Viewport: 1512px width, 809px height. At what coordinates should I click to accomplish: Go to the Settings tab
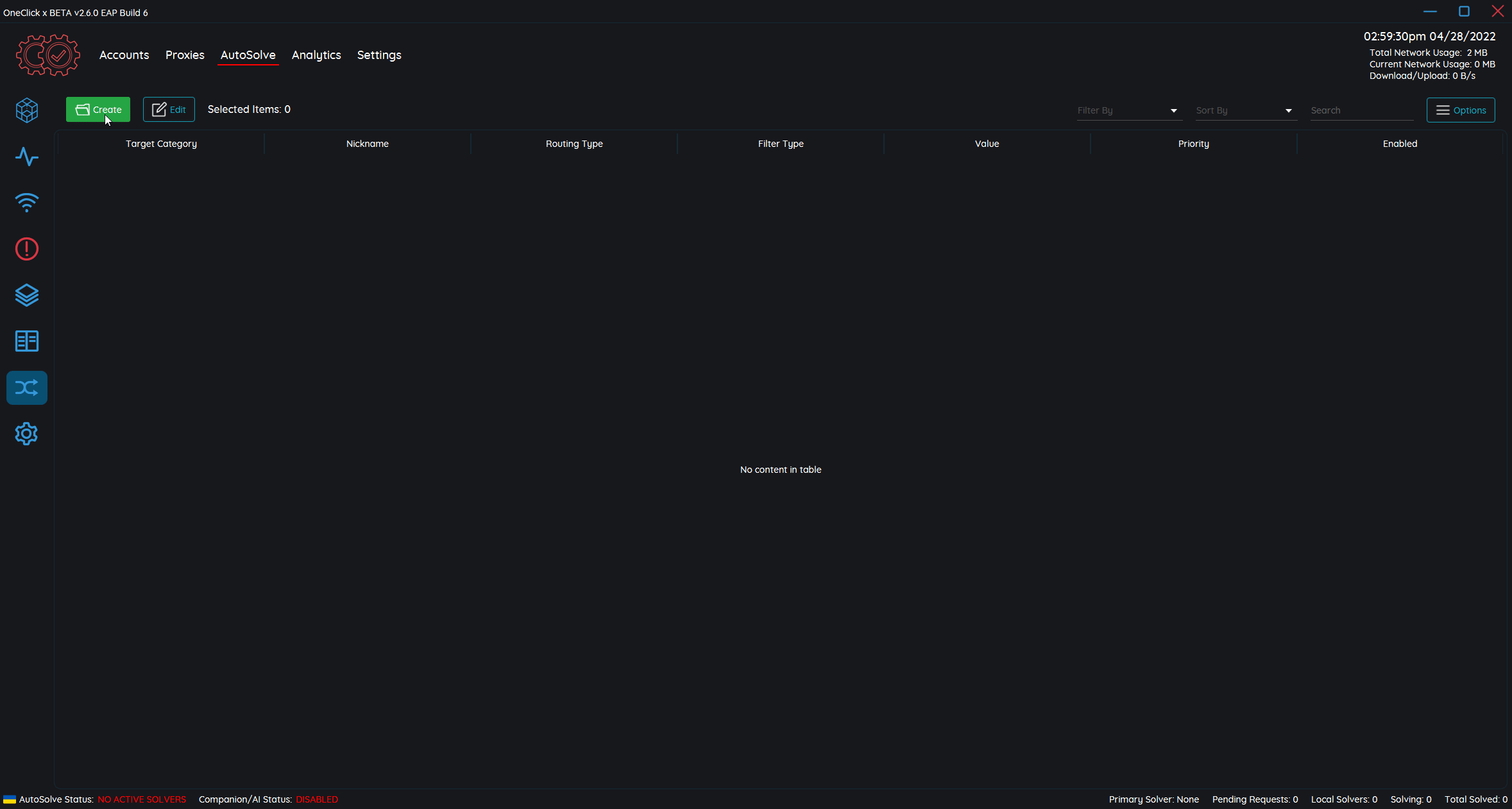point(379,55)
